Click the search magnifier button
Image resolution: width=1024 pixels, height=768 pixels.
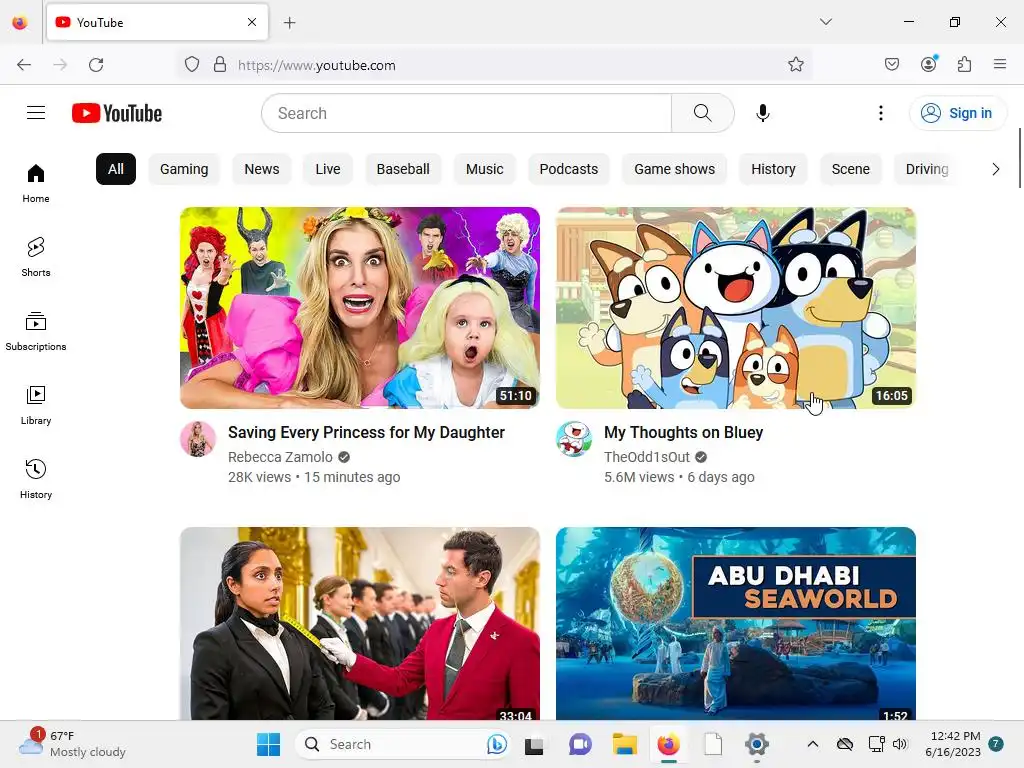tap(703, 113)
